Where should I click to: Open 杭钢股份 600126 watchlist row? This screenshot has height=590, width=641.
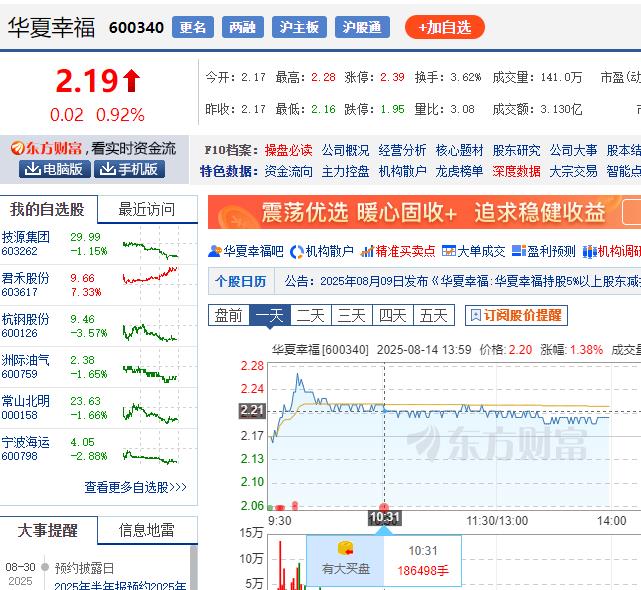click(x=99, y=326)
